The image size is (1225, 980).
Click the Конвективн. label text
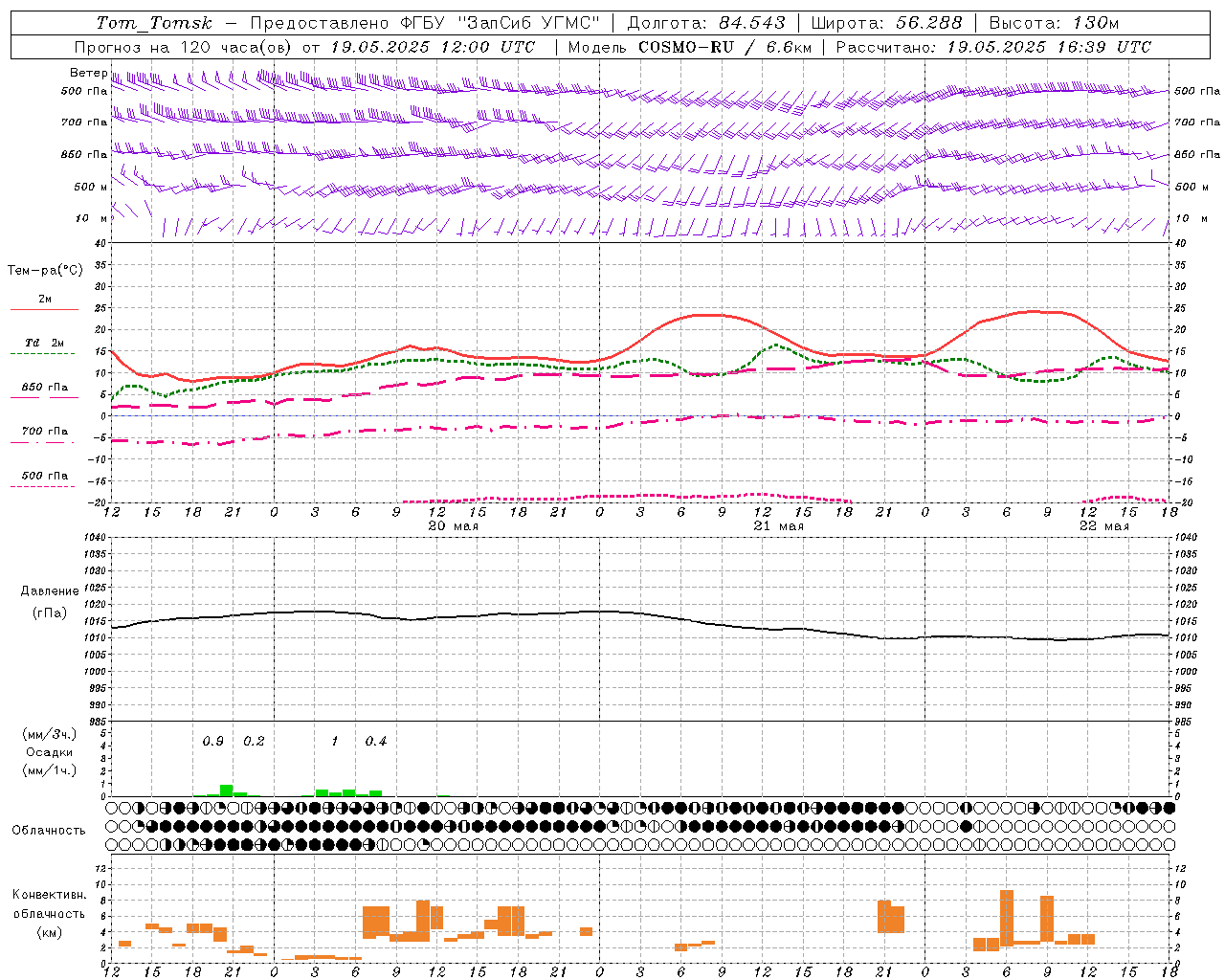point(50,895)
